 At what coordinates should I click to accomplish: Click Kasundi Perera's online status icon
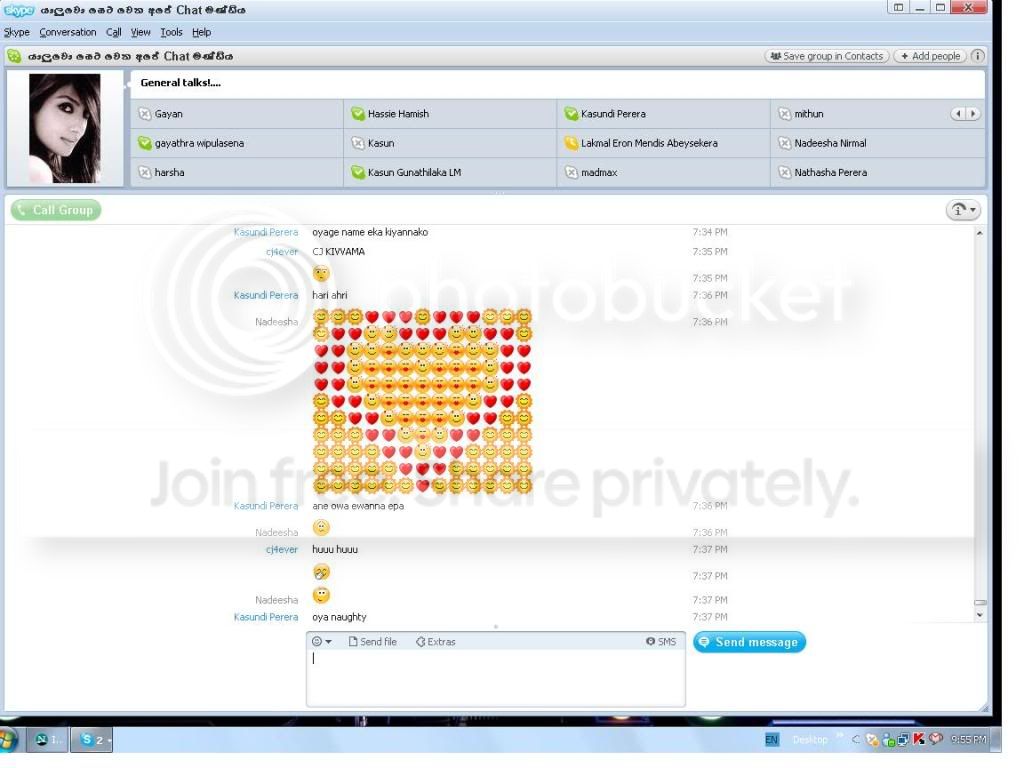point(571,114)
